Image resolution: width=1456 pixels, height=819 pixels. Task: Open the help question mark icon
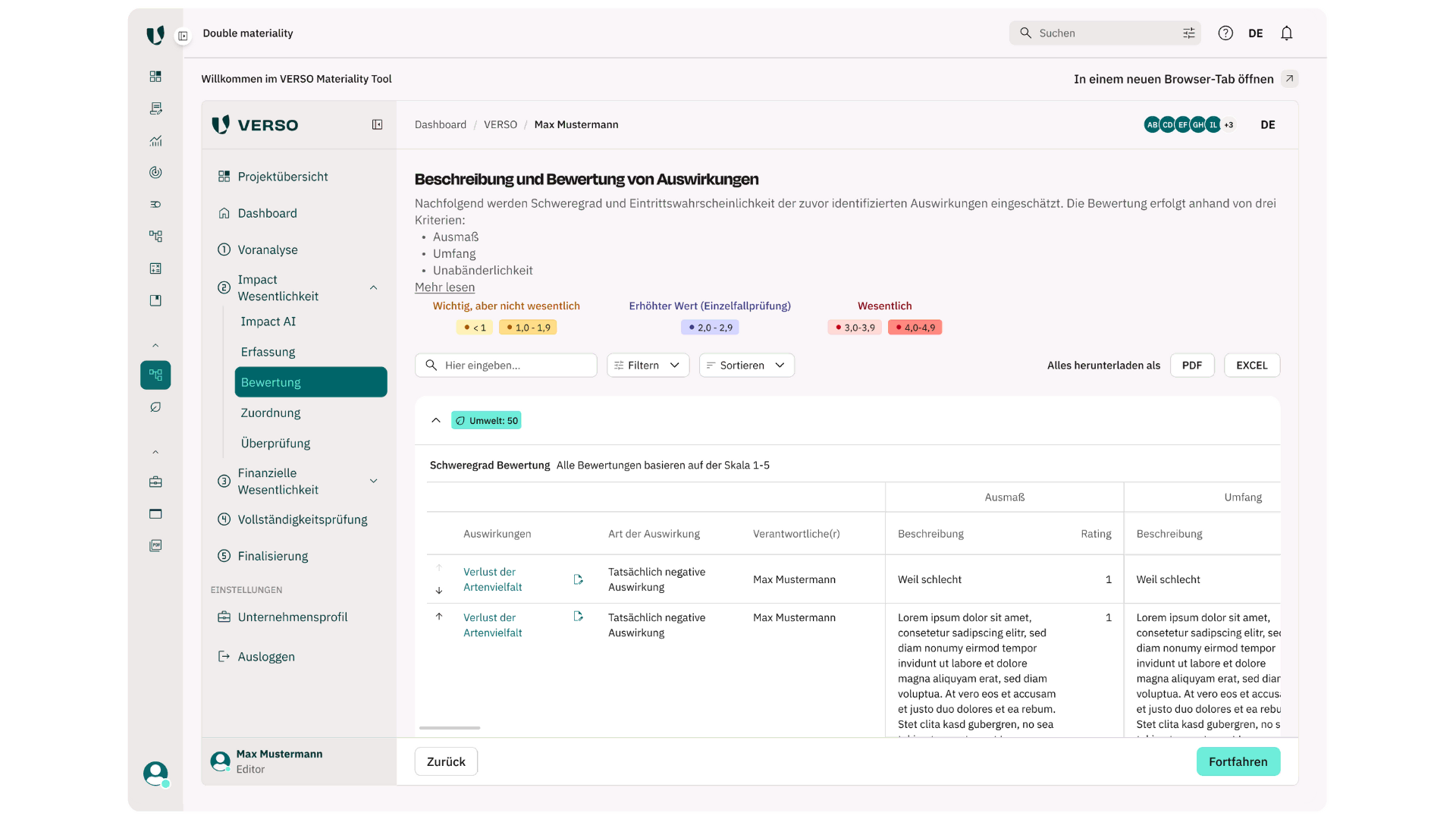(1225, 33)
